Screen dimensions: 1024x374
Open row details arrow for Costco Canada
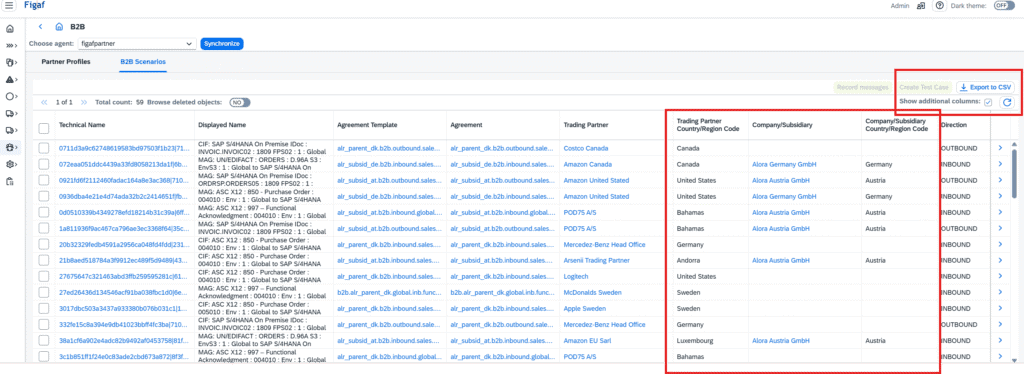click(x=1000, y=148)
